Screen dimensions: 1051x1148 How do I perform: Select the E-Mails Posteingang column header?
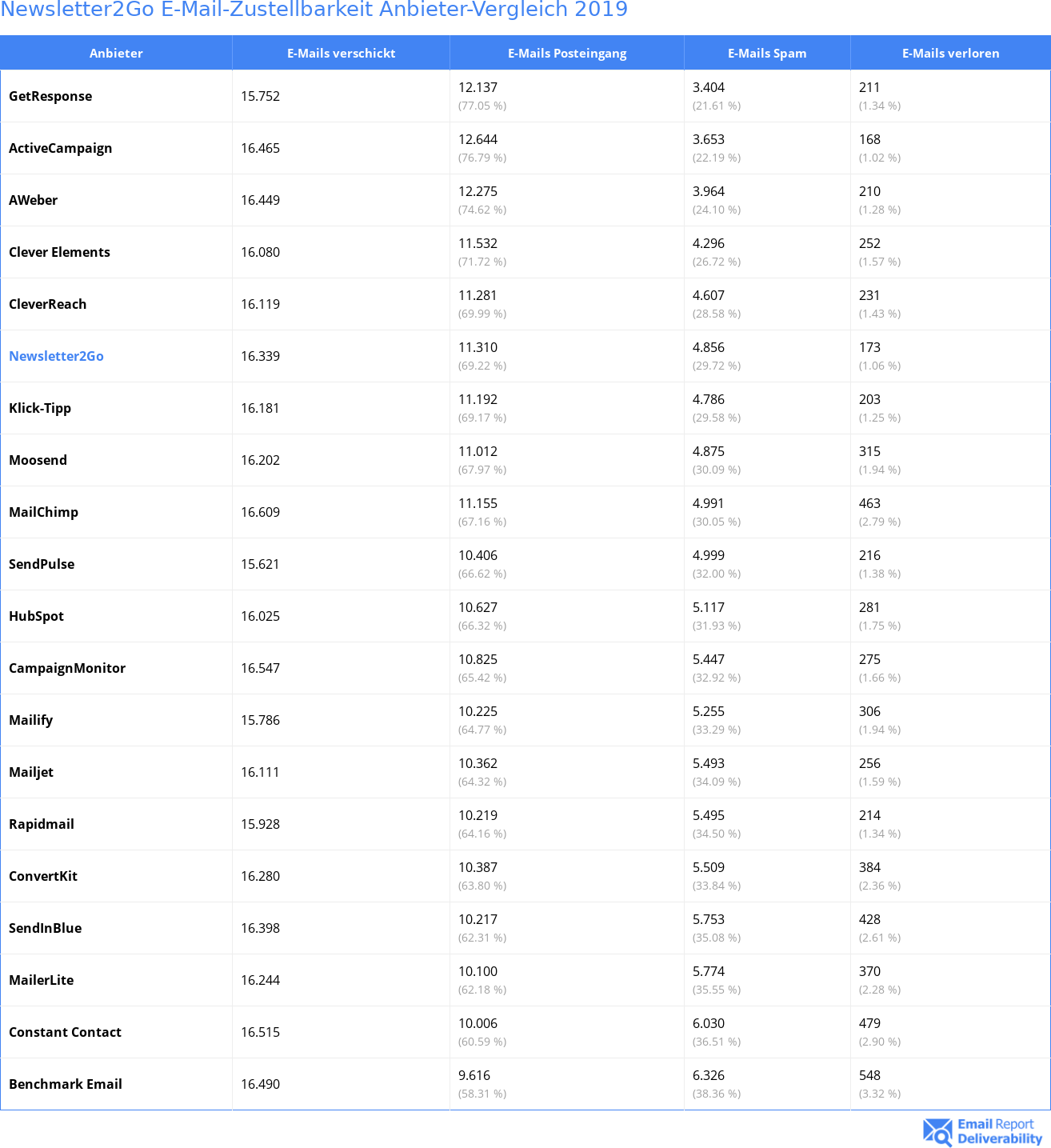click(x=567, y=53)
